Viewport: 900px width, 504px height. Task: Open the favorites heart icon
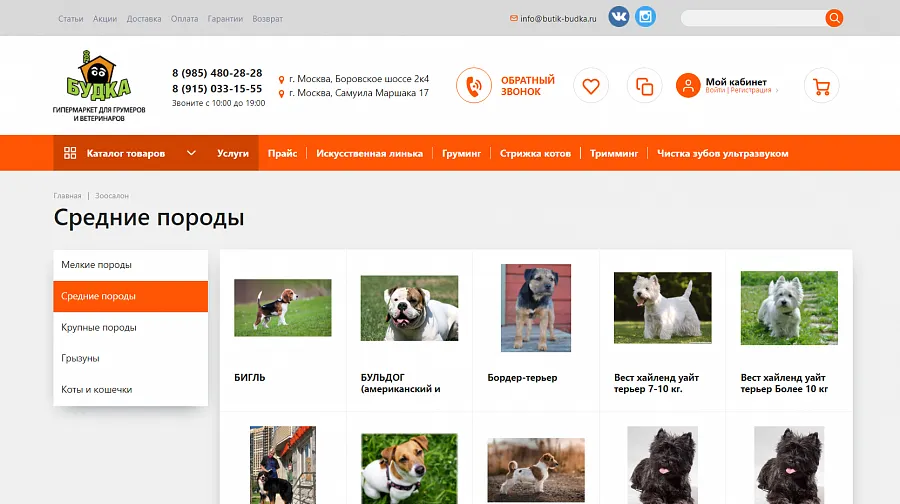click(x=591, y=86)
